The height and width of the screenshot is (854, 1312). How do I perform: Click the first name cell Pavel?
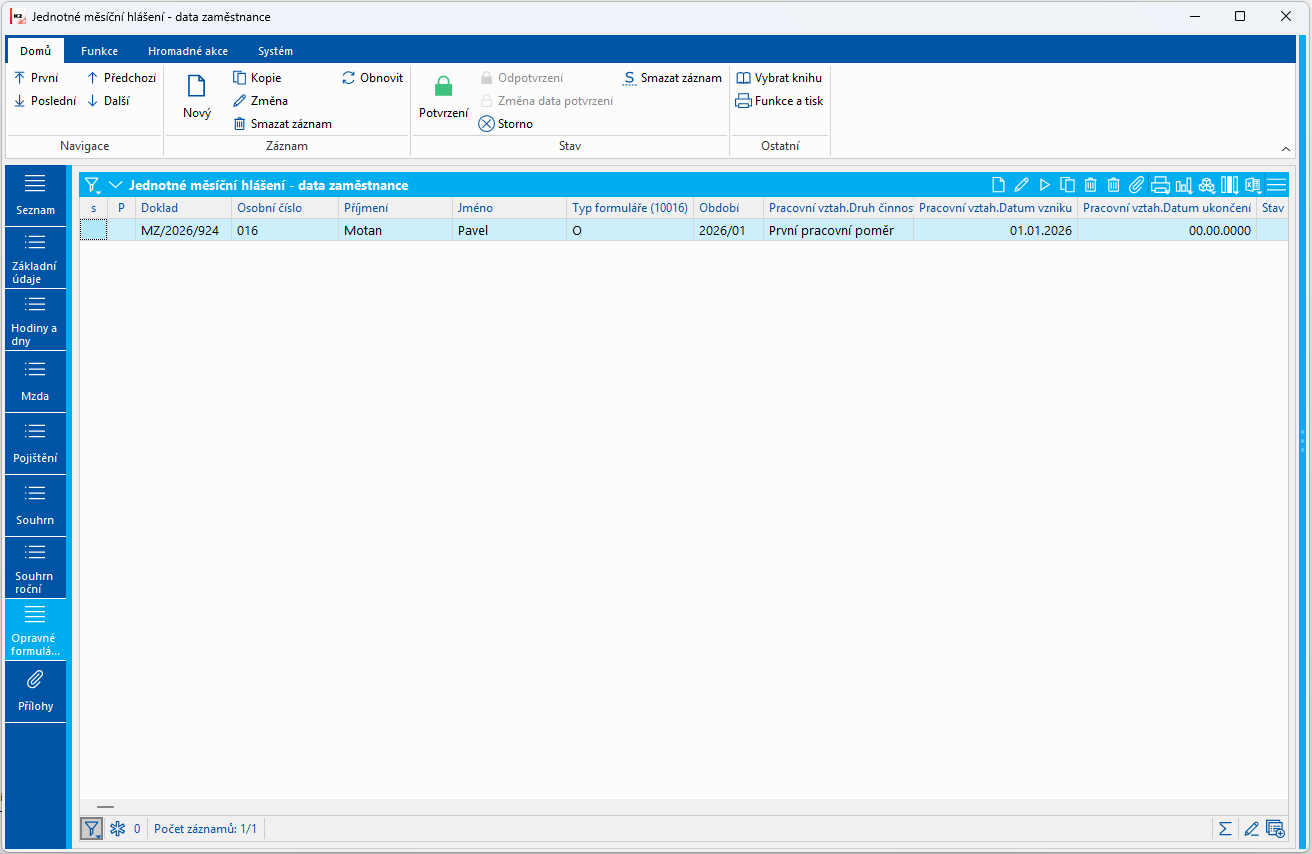pyautogui.click(x=509, y=230)
